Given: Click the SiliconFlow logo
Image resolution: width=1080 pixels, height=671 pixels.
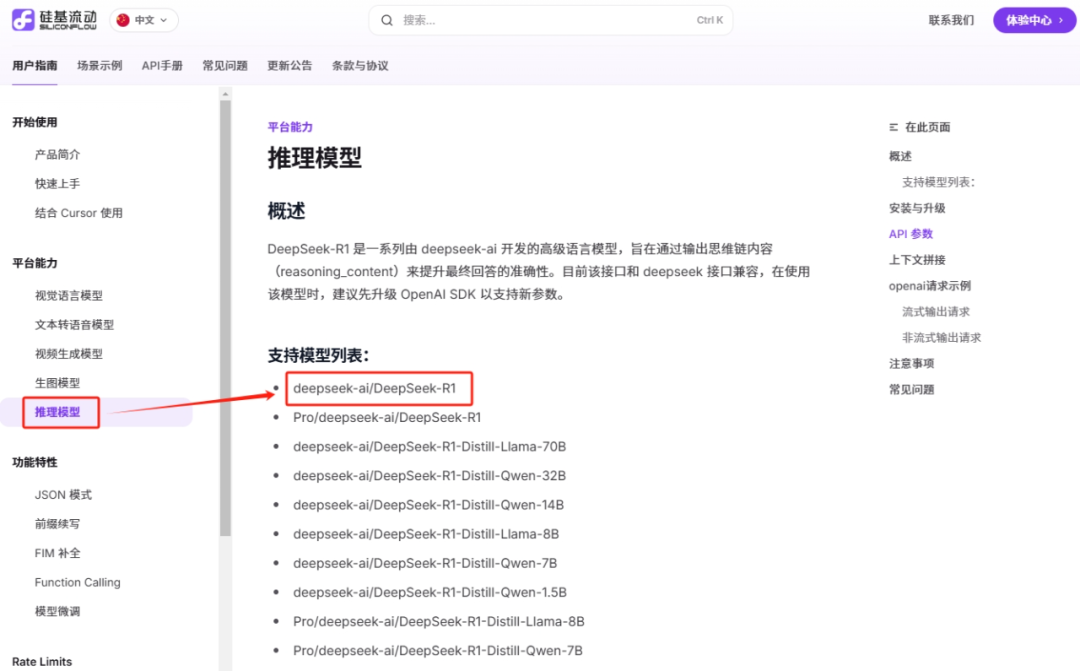Looking at the screenshot, I should (x=54, y=20).
